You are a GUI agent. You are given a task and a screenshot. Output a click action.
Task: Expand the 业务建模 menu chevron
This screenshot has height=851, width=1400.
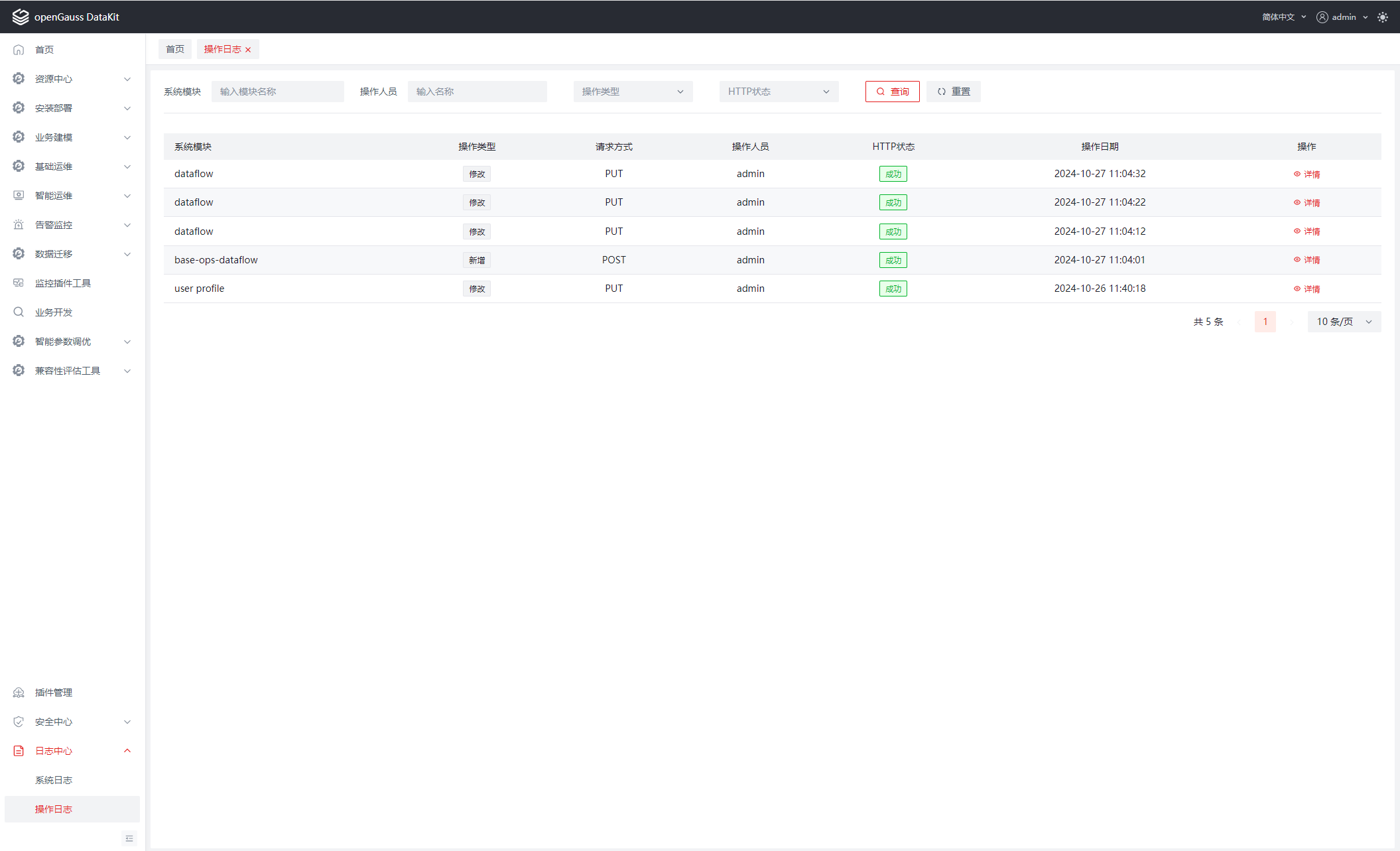coord(127,137)
